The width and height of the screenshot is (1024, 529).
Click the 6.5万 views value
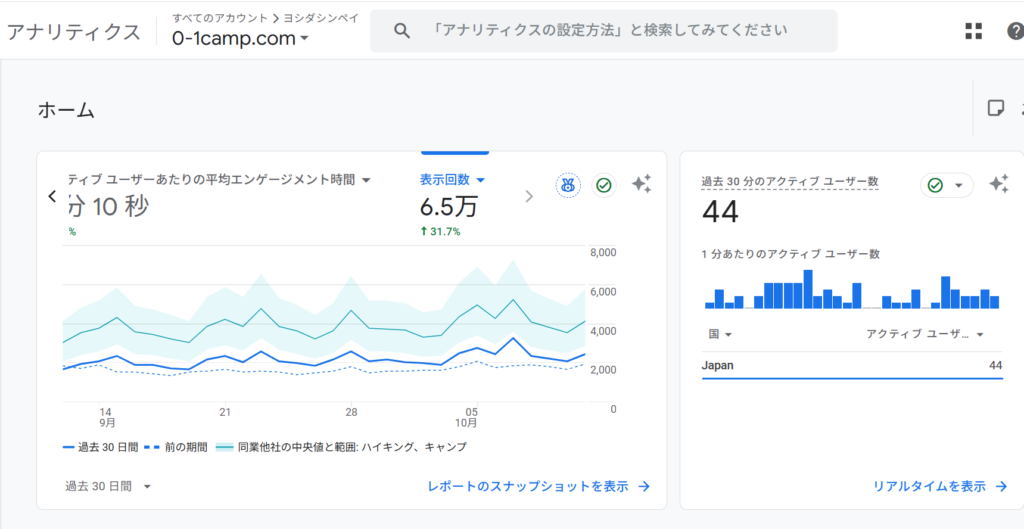pos(448,208)
